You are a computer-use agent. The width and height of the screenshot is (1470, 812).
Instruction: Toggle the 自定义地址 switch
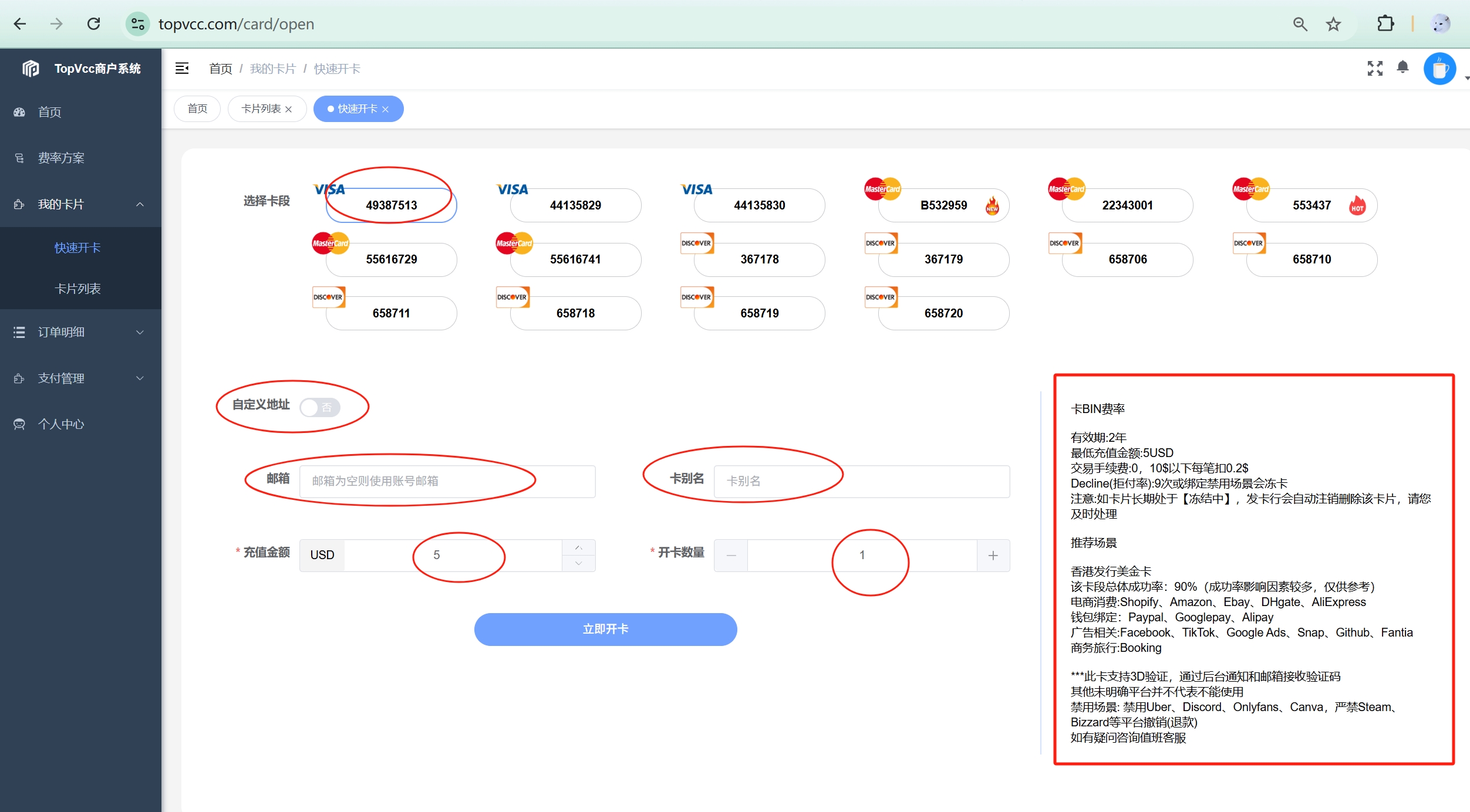320,407
